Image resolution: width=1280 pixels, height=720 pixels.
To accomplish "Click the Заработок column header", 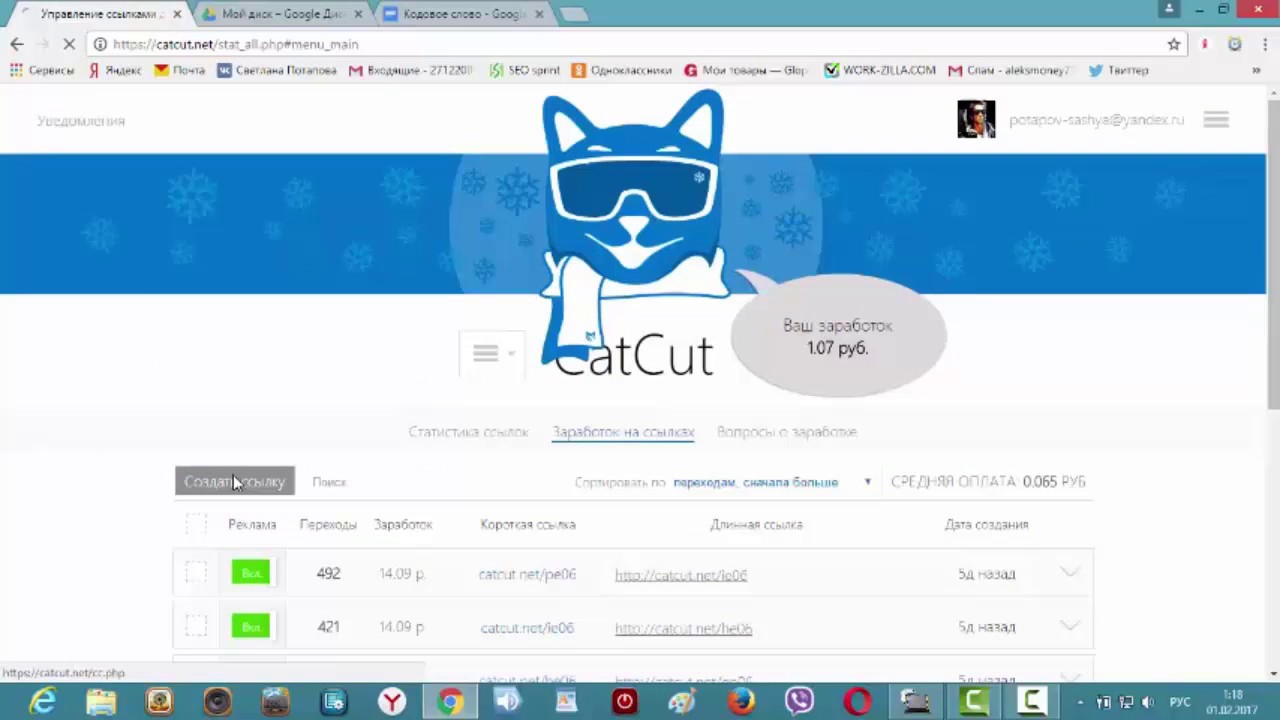I will 403,524.
